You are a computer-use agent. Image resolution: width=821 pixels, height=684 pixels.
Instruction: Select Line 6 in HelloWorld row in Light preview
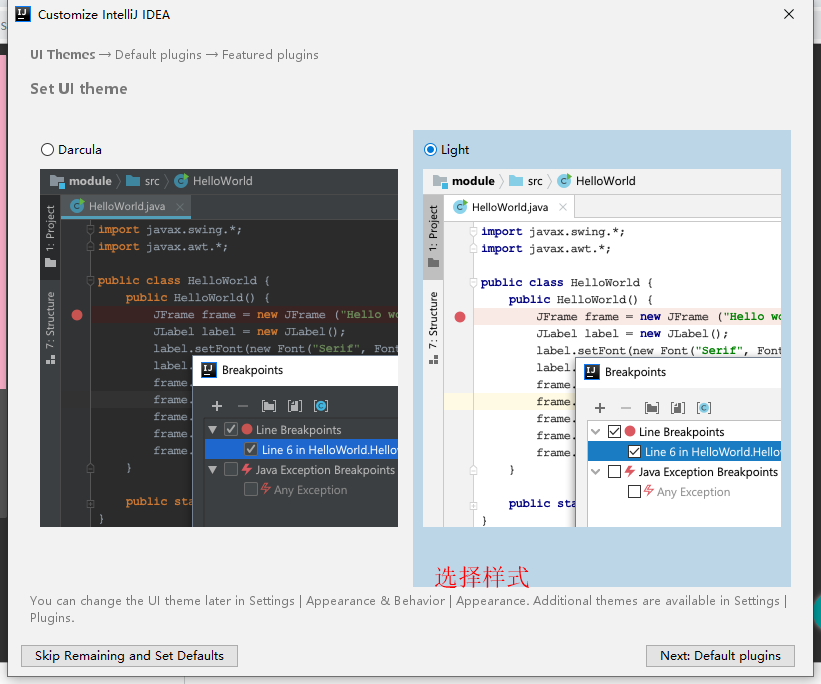[684, 451]
